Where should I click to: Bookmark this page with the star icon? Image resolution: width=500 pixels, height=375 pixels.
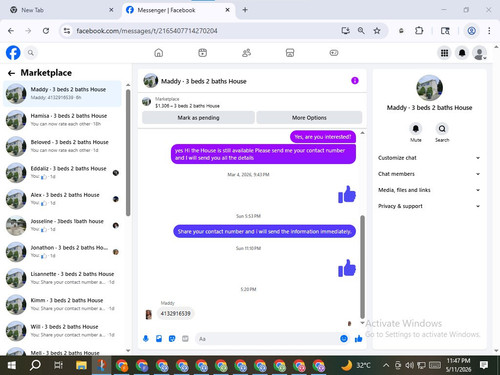(x=377, y=31)
